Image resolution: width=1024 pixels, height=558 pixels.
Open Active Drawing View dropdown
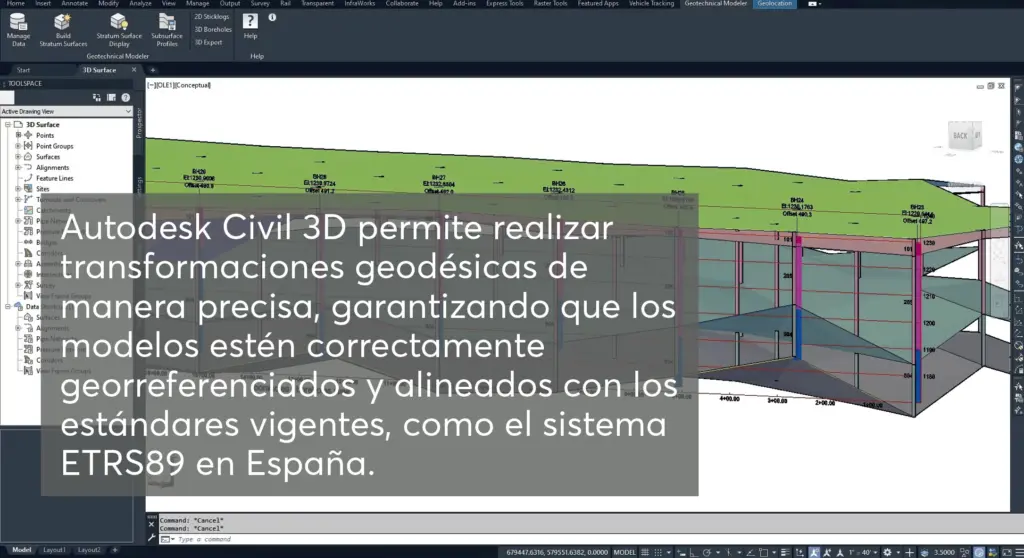pos(66,111)
